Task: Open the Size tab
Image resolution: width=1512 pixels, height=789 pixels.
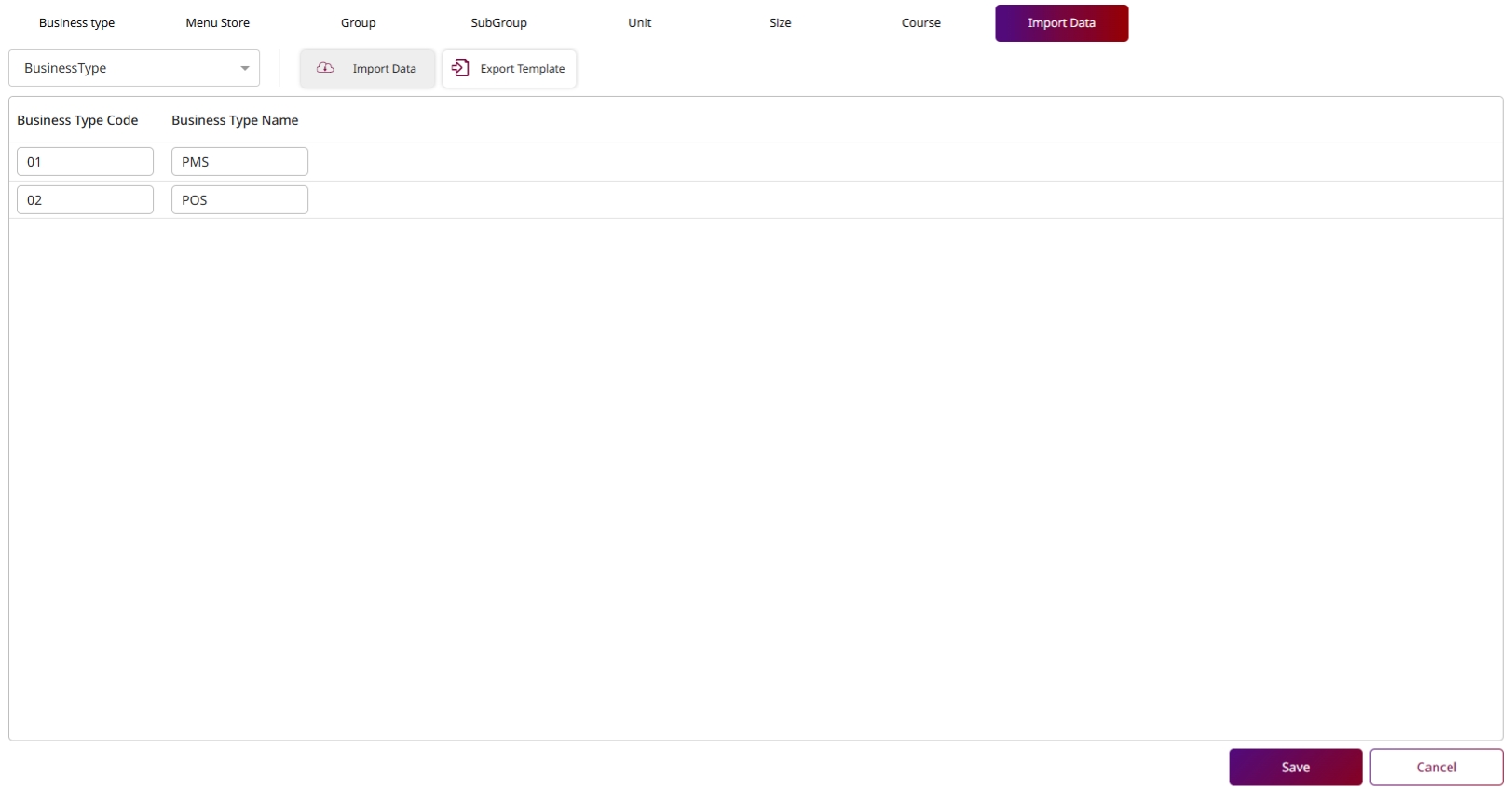Action: 781,23
